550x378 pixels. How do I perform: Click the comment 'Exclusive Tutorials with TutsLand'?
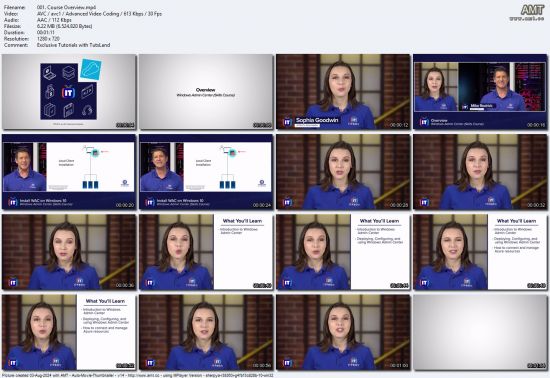[73, 45]
